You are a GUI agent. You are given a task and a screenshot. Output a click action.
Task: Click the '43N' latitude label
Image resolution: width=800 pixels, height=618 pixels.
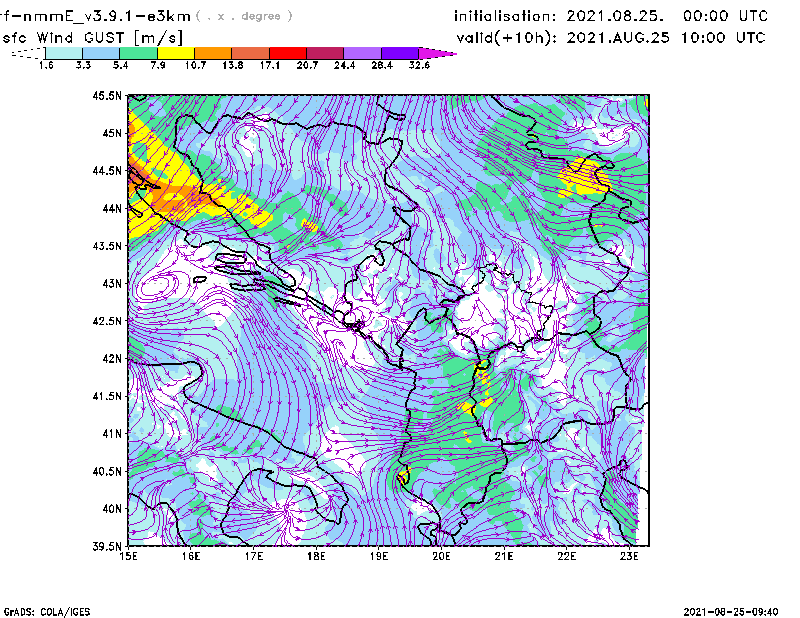click(x=112, y=283)
